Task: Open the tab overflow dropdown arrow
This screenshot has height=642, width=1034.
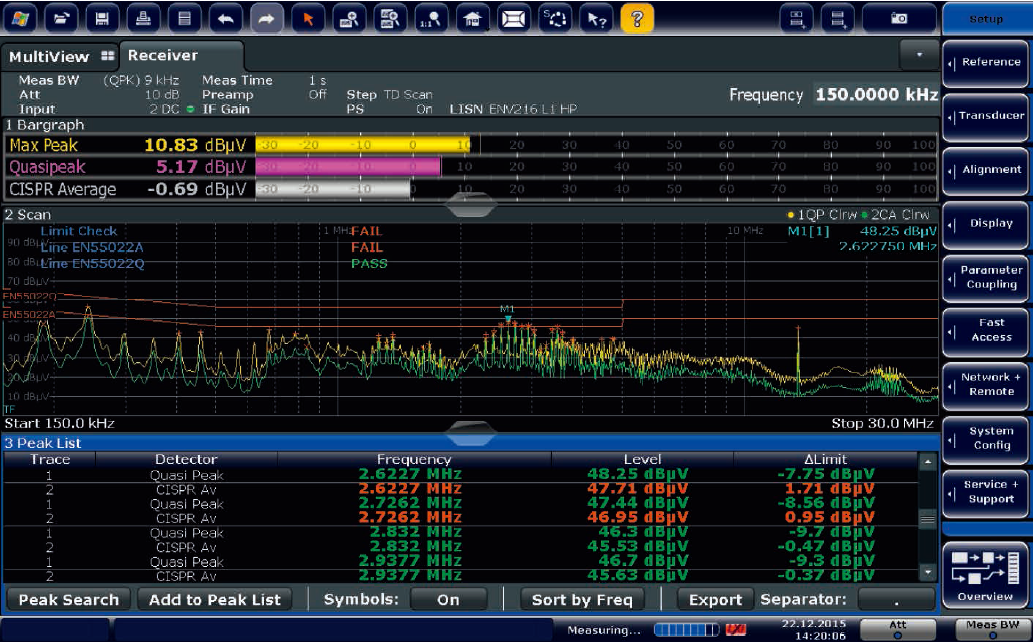Action: pyautogui.click(x=919, y=55)
